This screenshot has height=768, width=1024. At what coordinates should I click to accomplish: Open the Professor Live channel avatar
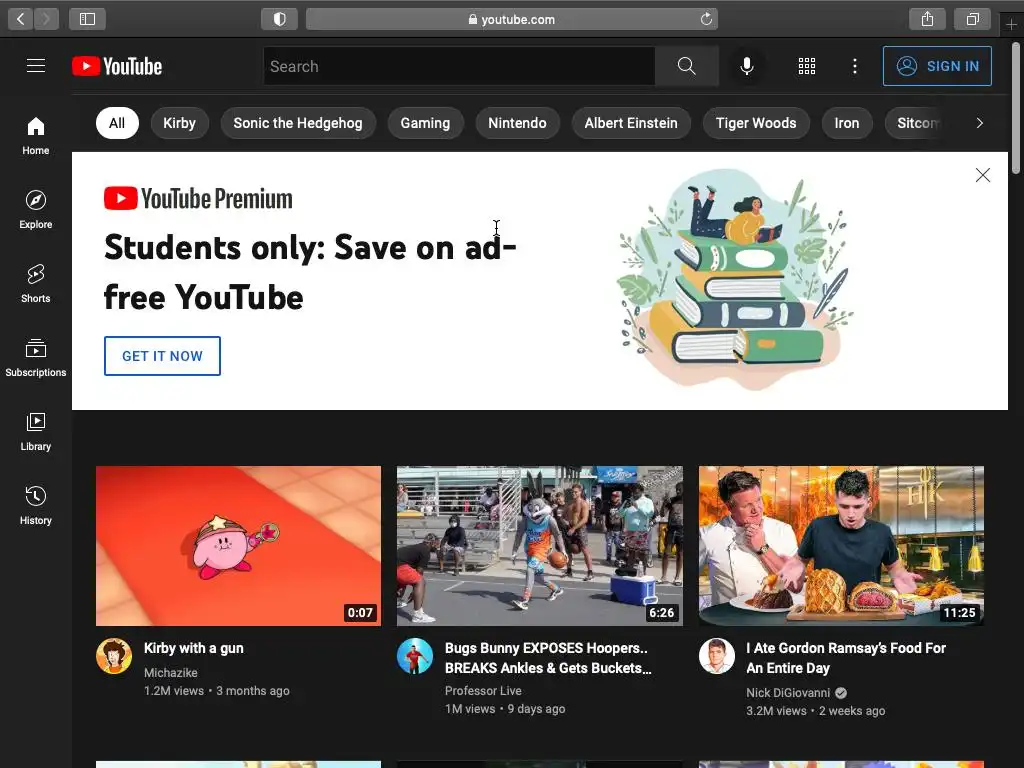click(x=415, y=656)
